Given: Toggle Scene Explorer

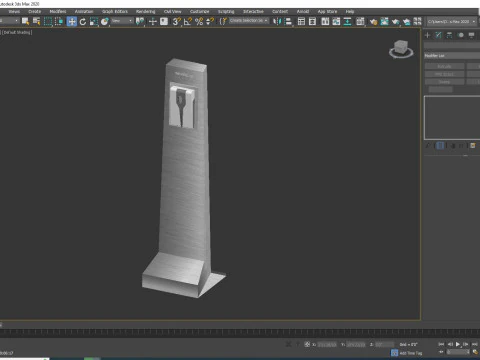Looking at the screenshot, I should coord(301,22).
